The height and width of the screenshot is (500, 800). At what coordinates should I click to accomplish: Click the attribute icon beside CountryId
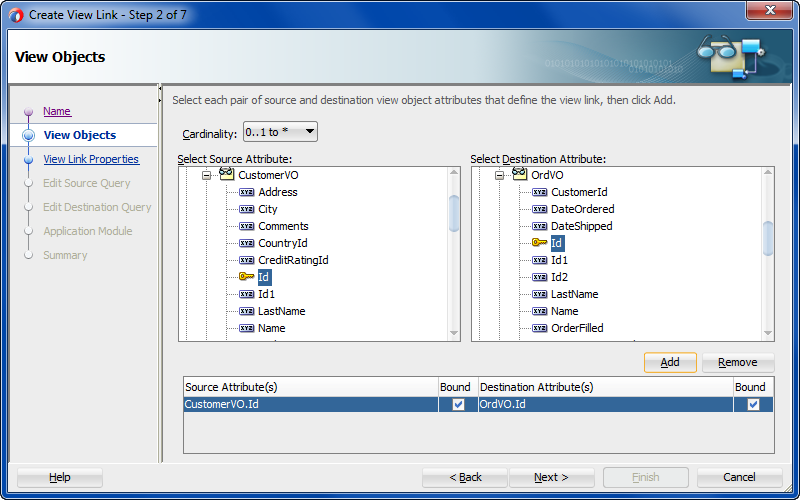(x=246, y=243)
